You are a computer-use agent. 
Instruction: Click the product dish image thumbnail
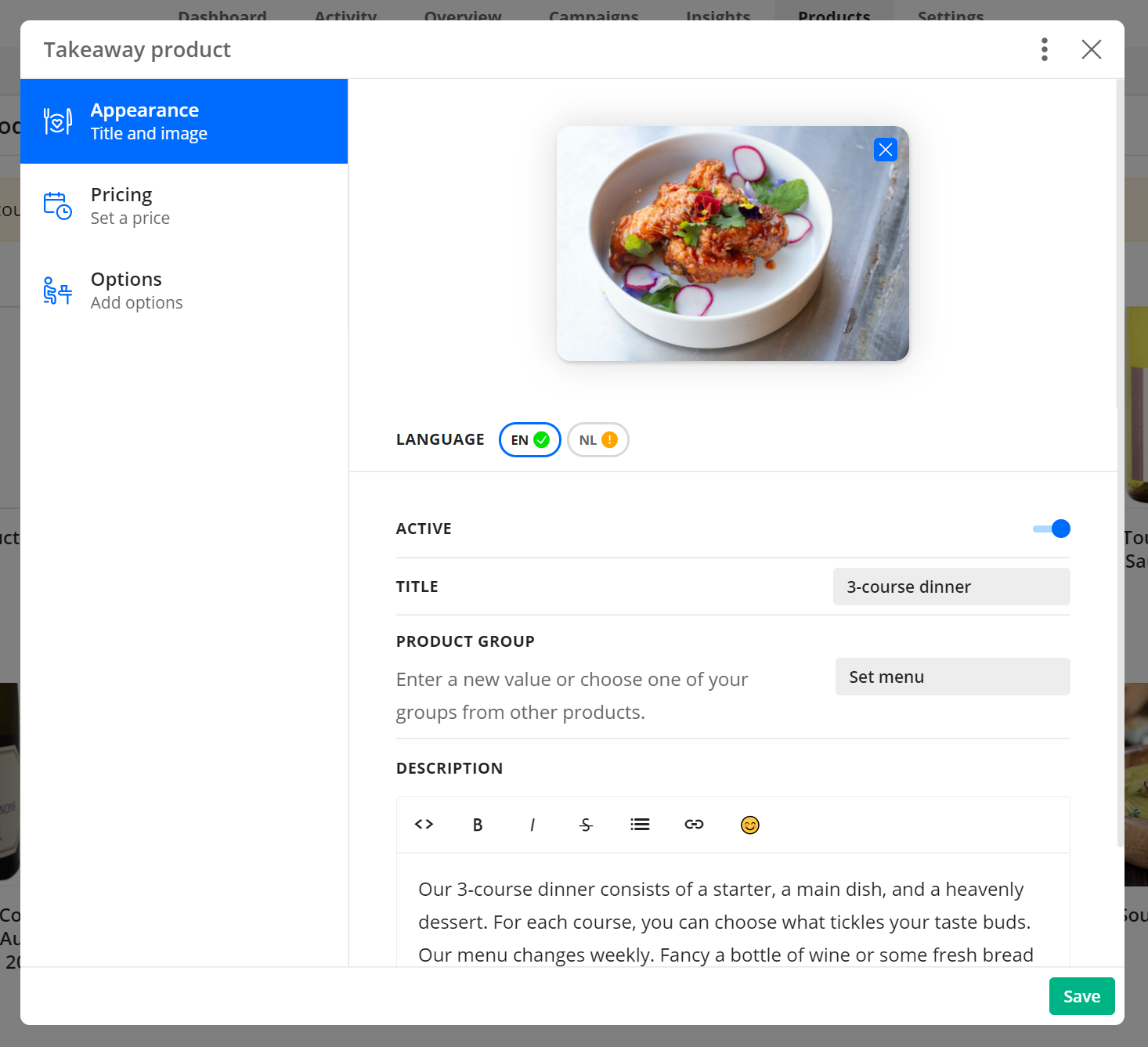tap(732, 244)
